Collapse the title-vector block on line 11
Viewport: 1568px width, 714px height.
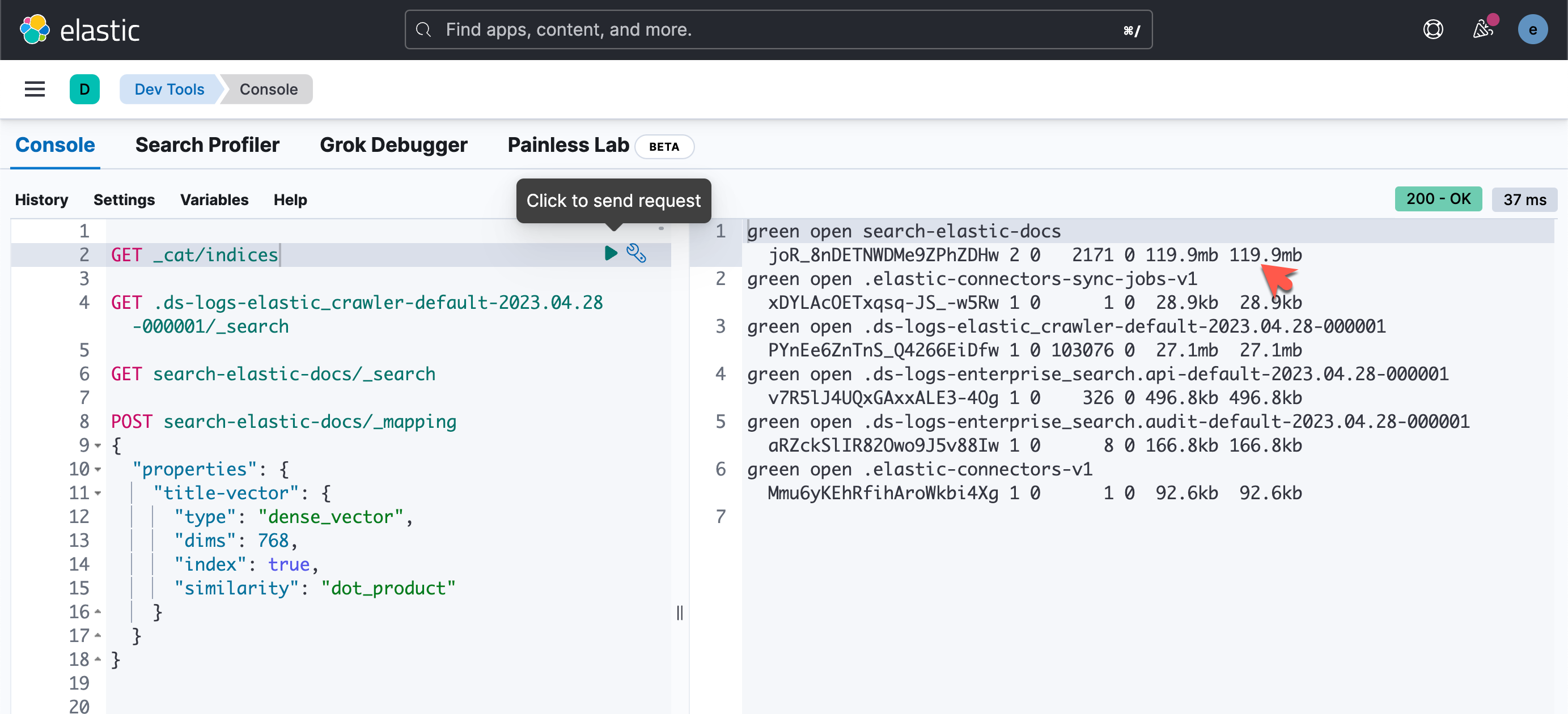point(98,493)
